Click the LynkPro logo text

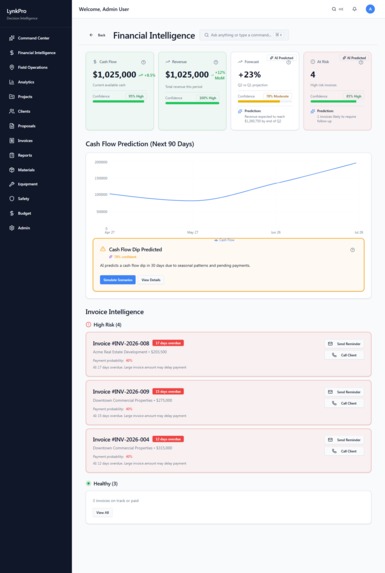coord(16,11)
